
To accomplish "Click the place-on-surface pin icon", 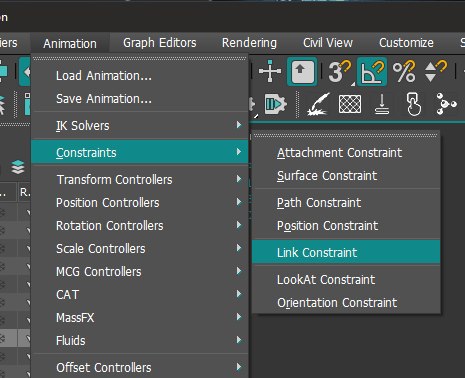I will click(x=382, y=104).
